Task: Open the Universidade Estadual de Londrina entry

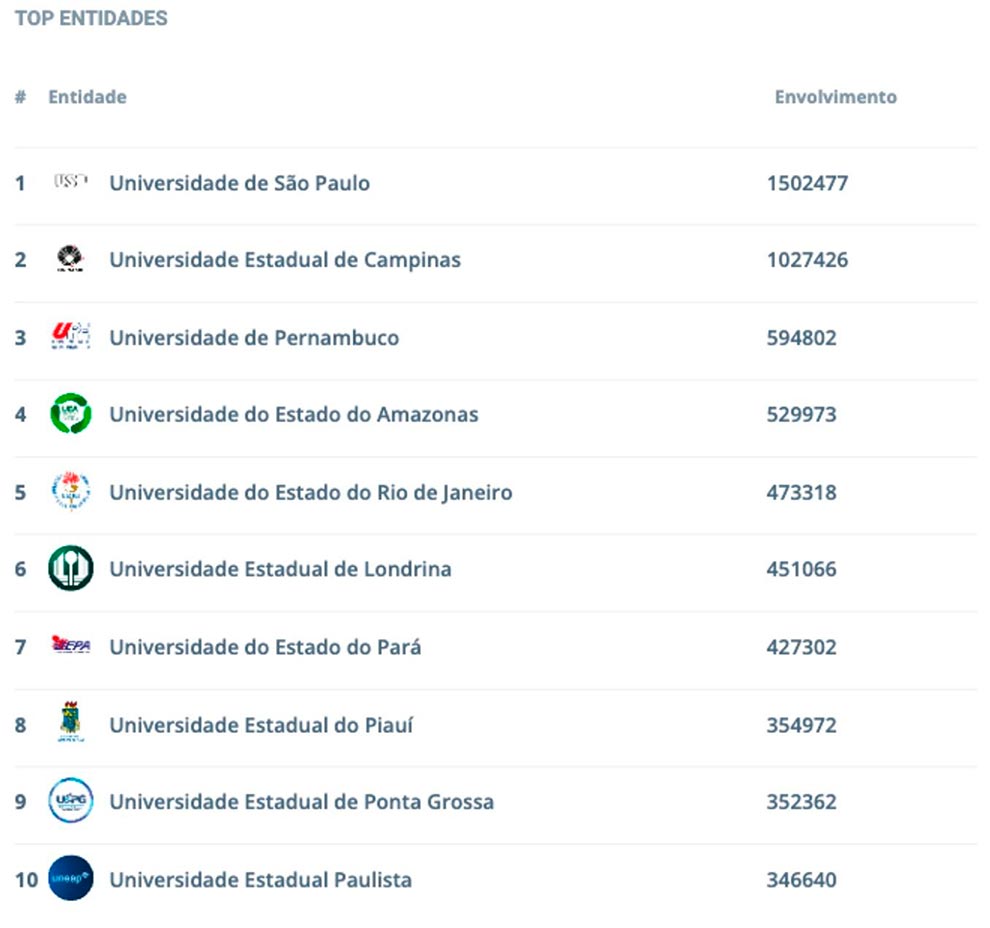Action: 280,569
